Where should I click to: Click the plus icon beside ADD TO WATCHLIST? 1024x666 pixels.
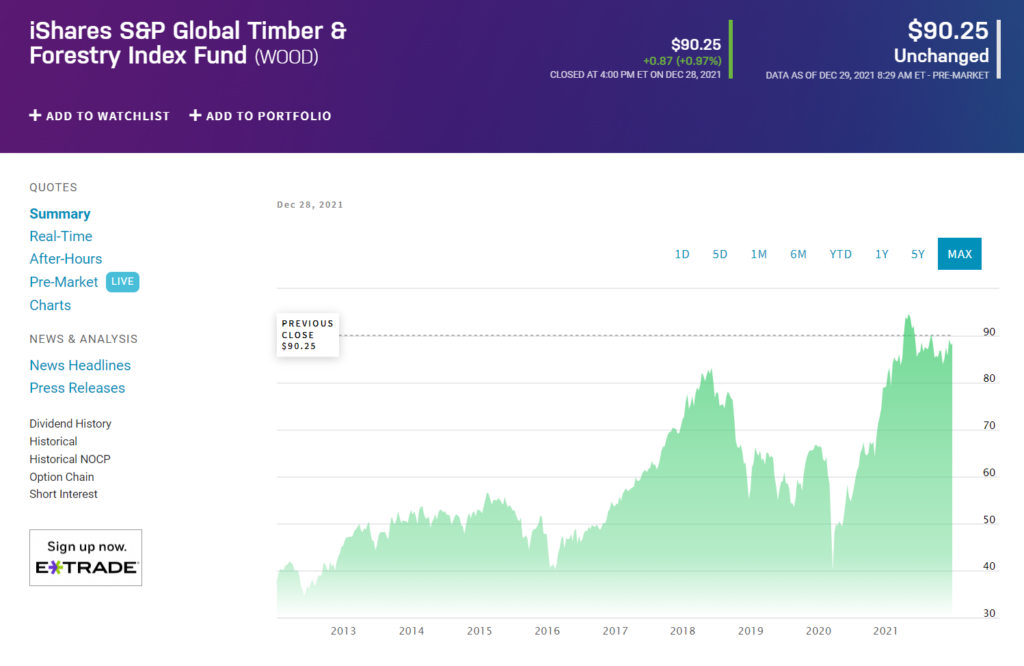pyautogui.click(x=34, y=115)
